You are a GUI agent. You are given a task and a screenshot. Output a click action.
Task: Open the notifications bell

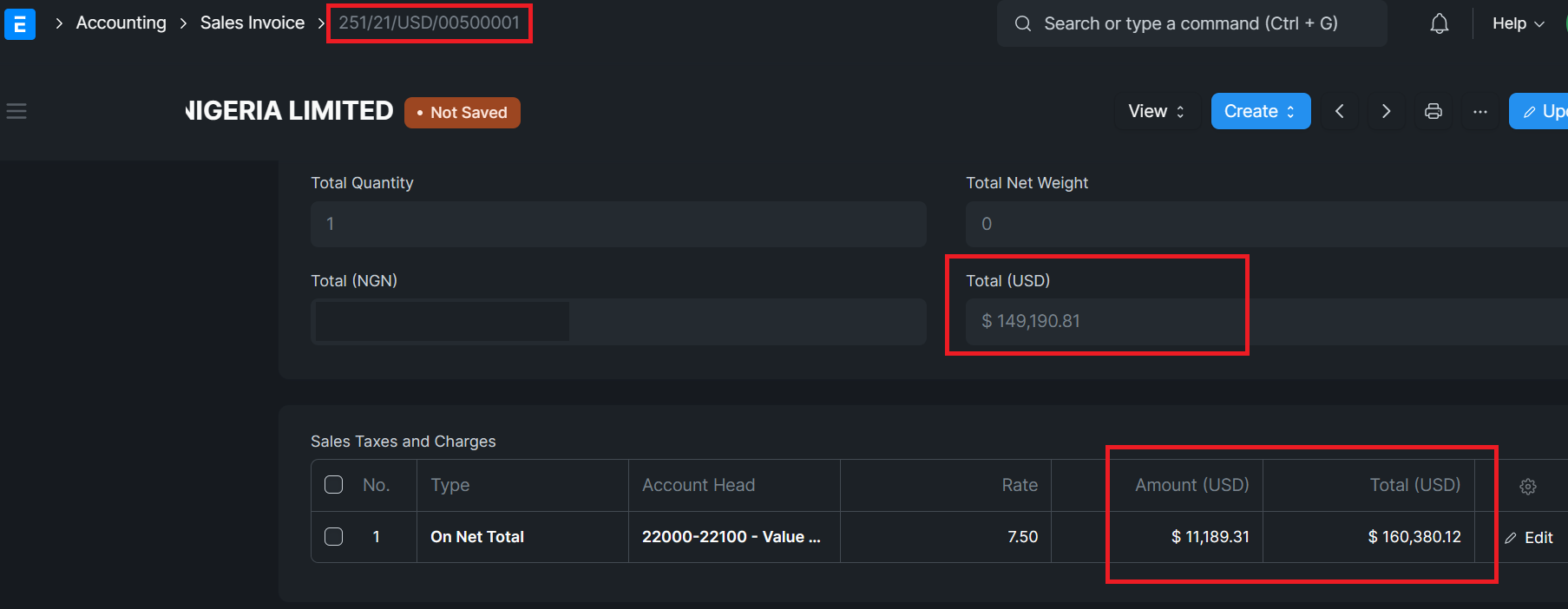pyautogui.click(x=1439, y=23)
